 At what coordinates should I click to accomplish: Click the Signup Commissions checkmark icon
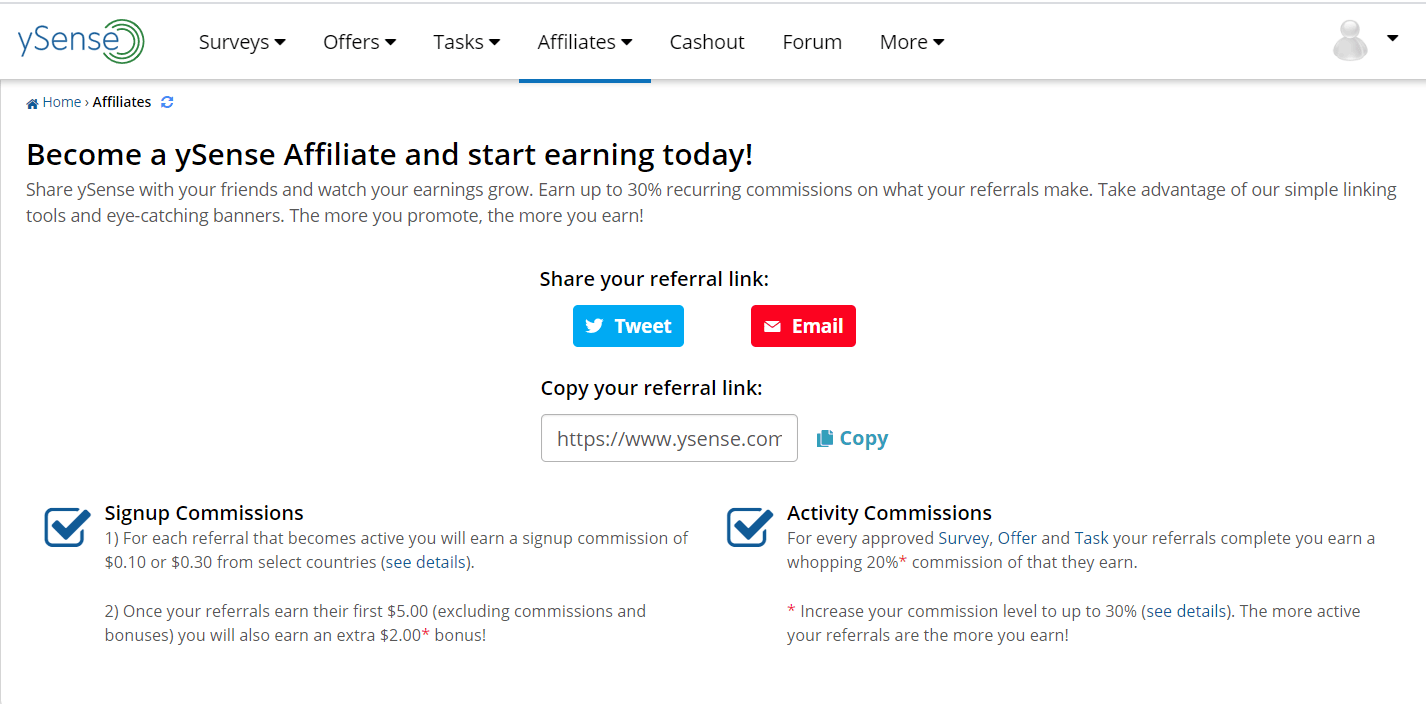(x=68, y=527)
